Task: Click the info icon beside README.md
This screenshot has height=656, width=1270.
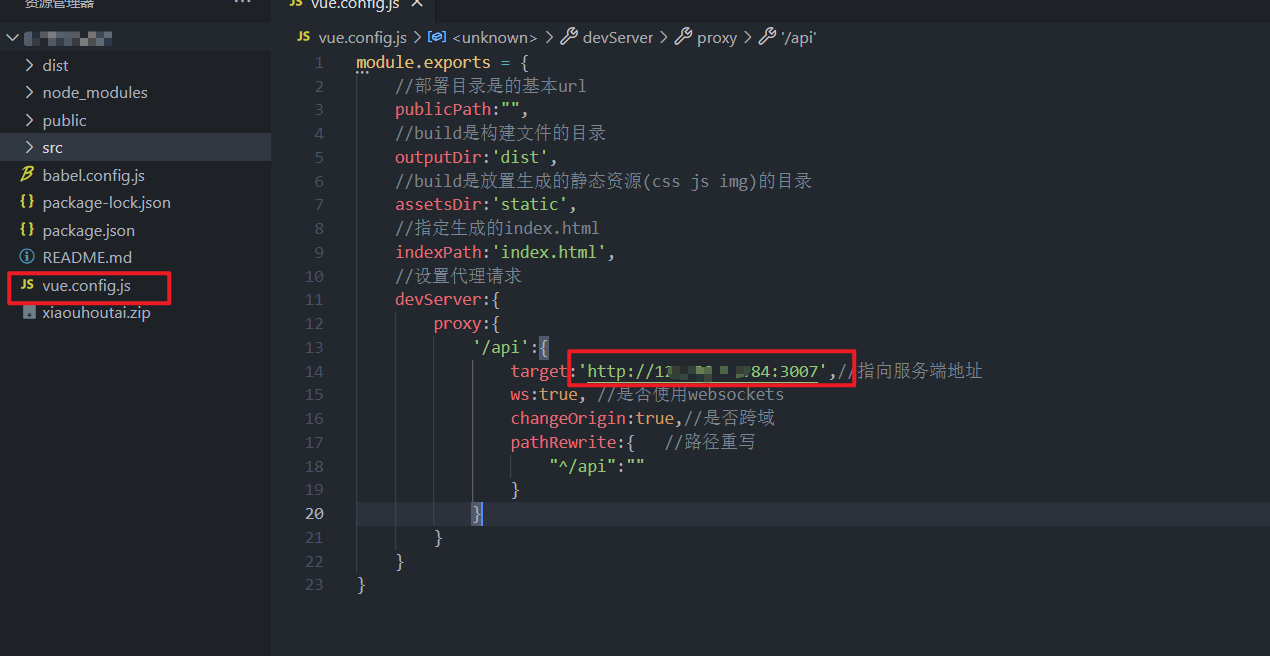Action: [27, 257]
